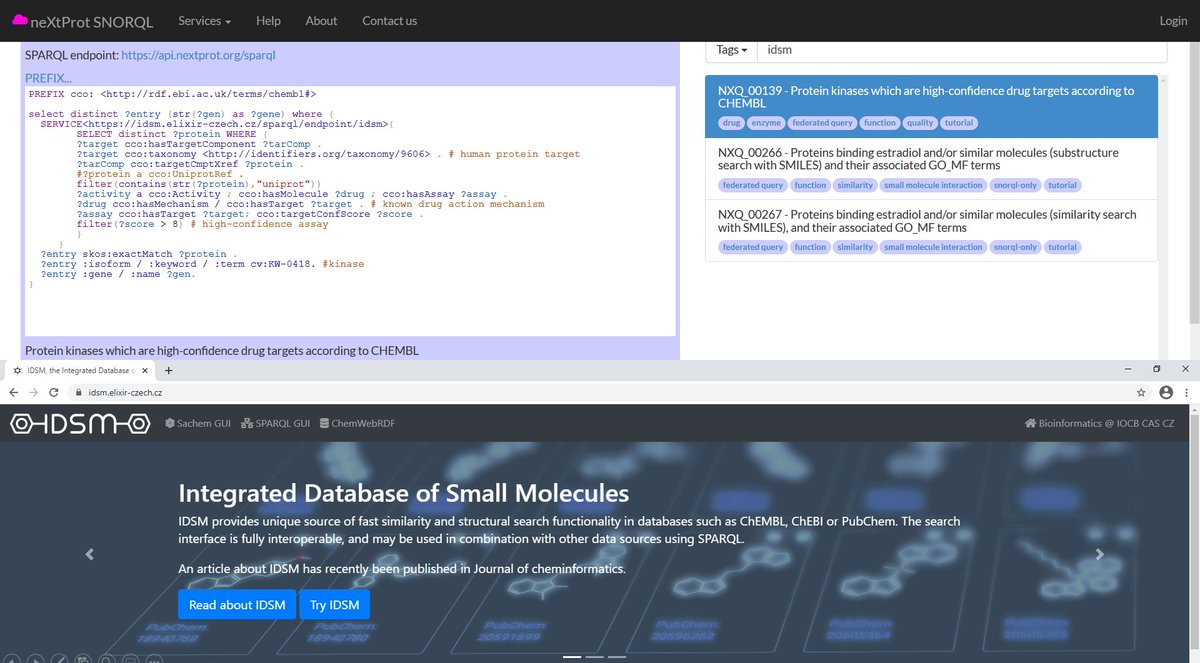Open the Tags dropdown in search
This screenshot has width=1200, height=663.
click(732, 49)
